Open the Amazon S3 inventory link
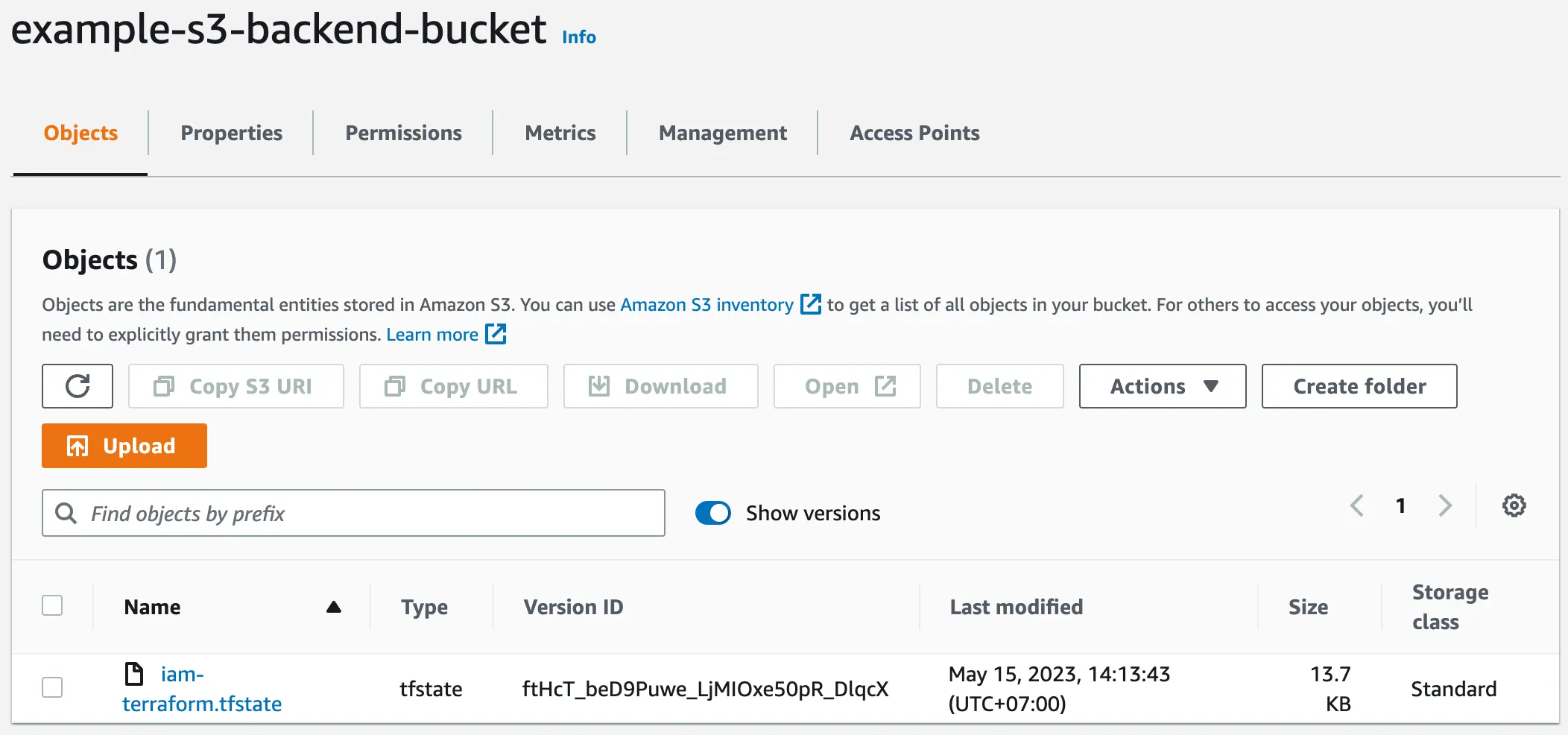This screenshot has width=1568, height=735. click(706, 305)
